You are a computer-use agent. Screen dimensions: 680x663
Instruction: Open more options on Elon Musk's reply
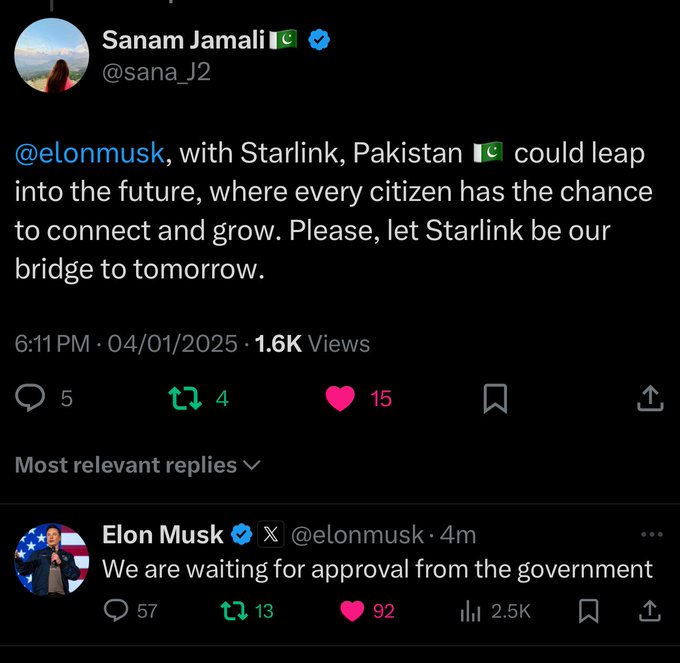pos(651,534)
